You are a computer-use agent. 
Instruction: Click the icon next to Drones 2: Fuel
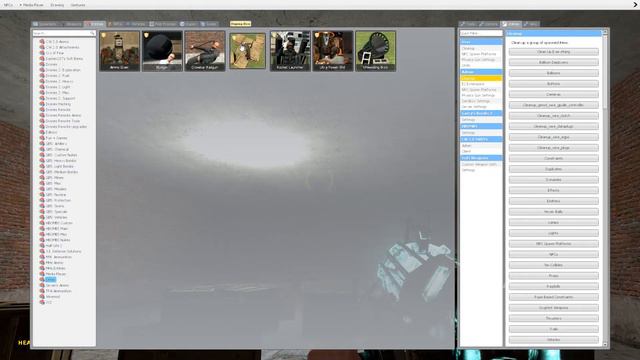click(42, 76)
